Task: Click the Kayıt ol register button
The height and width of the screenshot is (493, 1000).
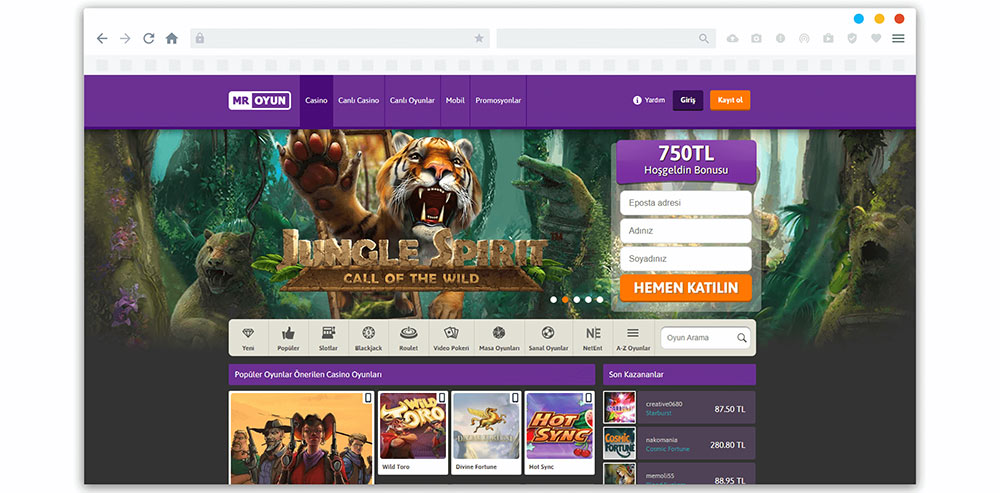Action: click(x=730, y=100)
